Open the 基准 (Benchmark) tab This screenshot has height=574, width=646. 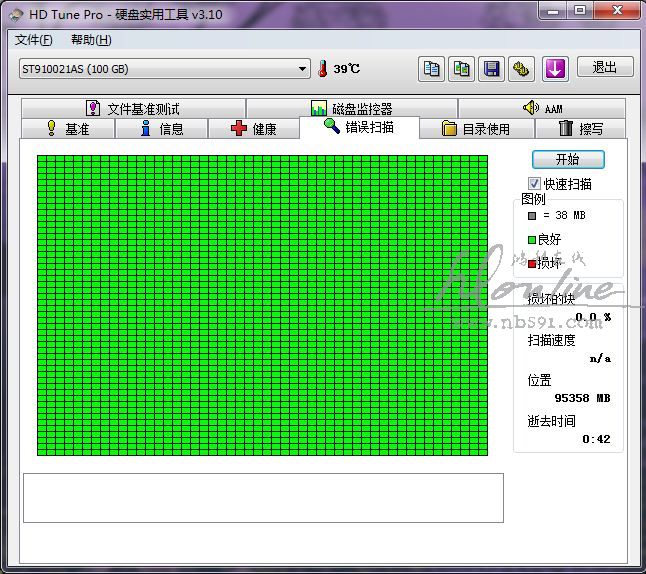click(x=67, y=129)
